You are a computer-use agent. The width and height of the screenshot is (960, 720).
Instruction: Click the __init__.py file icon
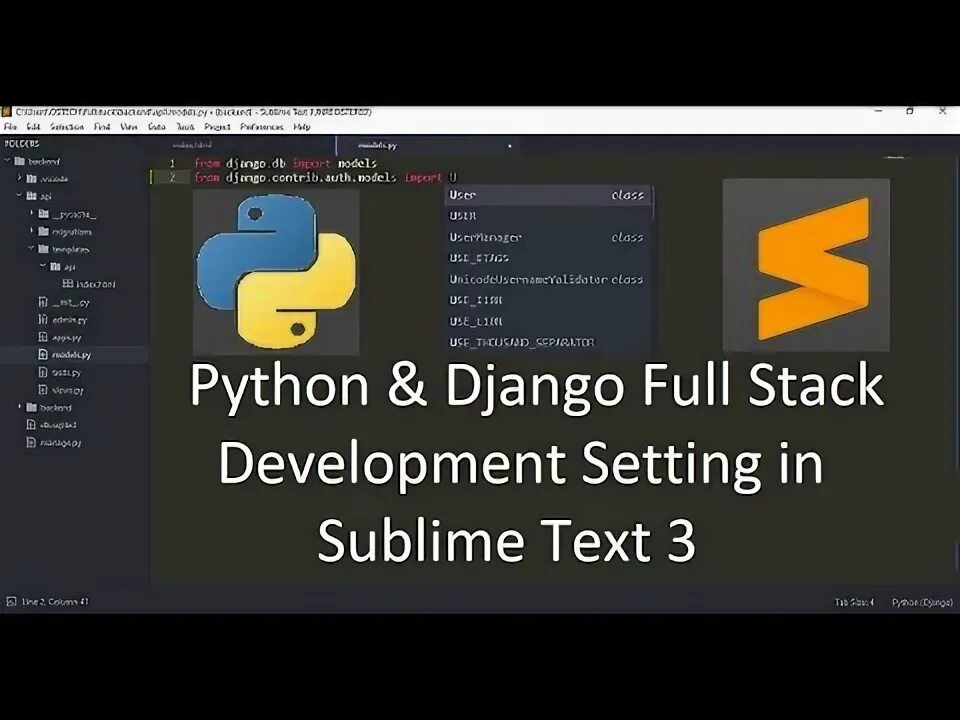pyautogui.click(x=43, y=302)
